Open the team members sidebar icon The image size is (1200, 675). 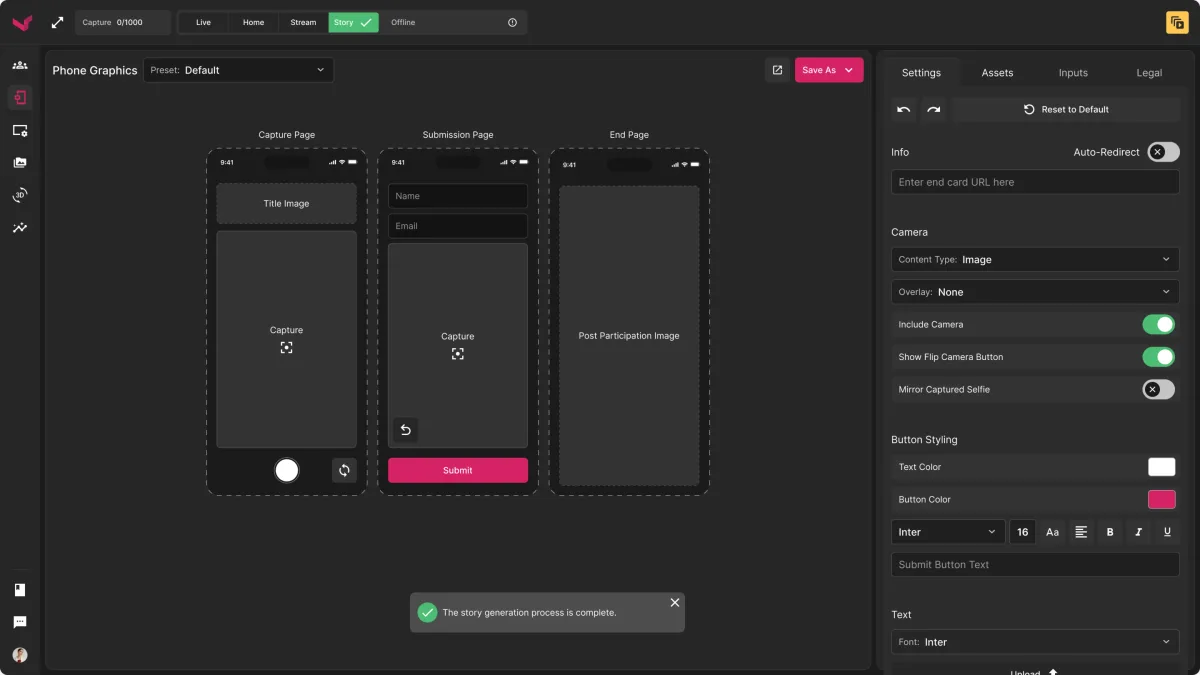tap(20, 65)
